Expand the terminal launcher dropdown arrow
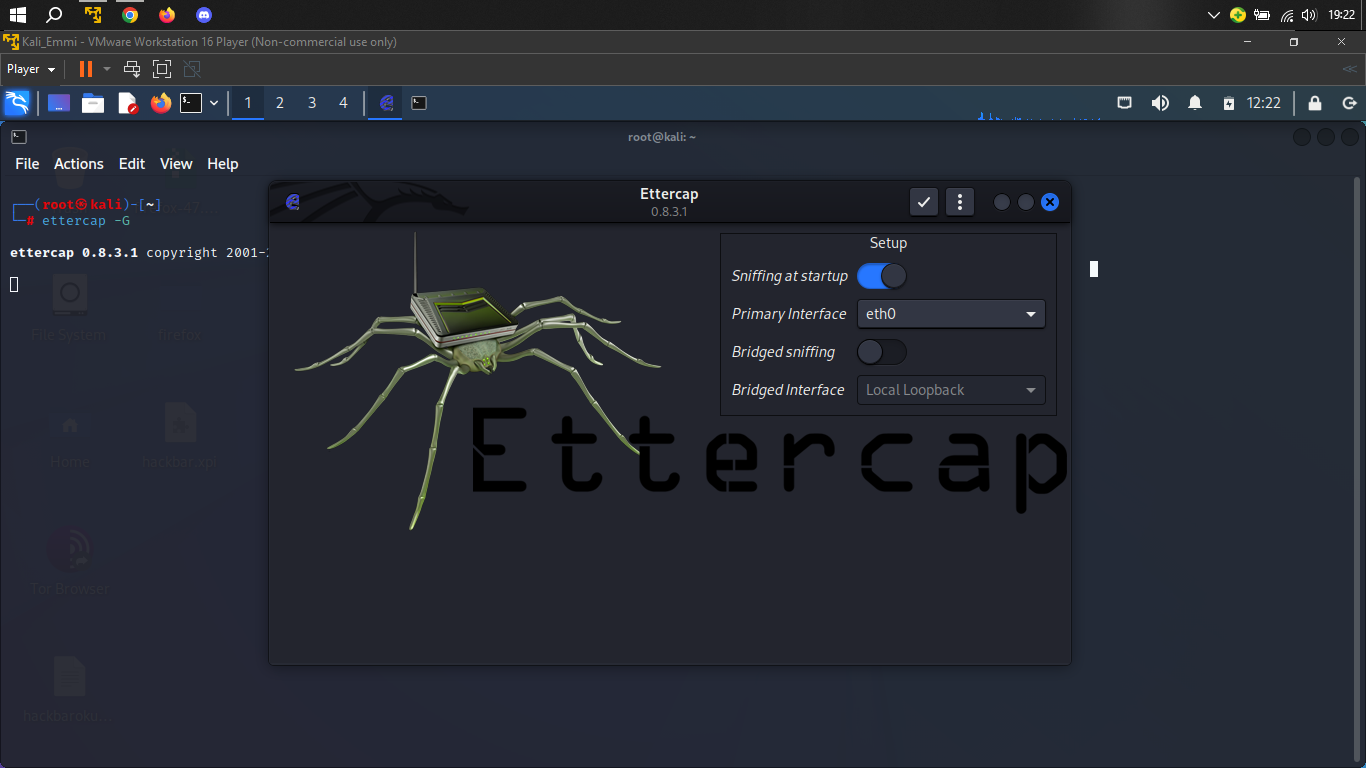1366x768 pixels. click(214, 103)
